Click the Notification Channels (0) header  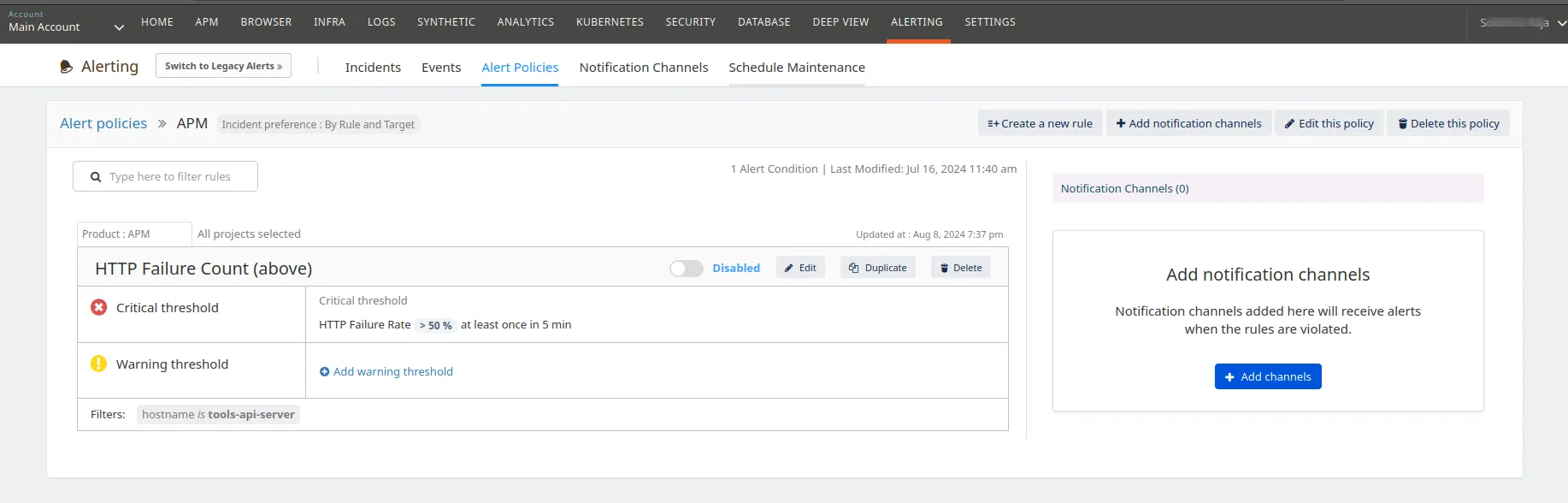[x=1268, y=188]
